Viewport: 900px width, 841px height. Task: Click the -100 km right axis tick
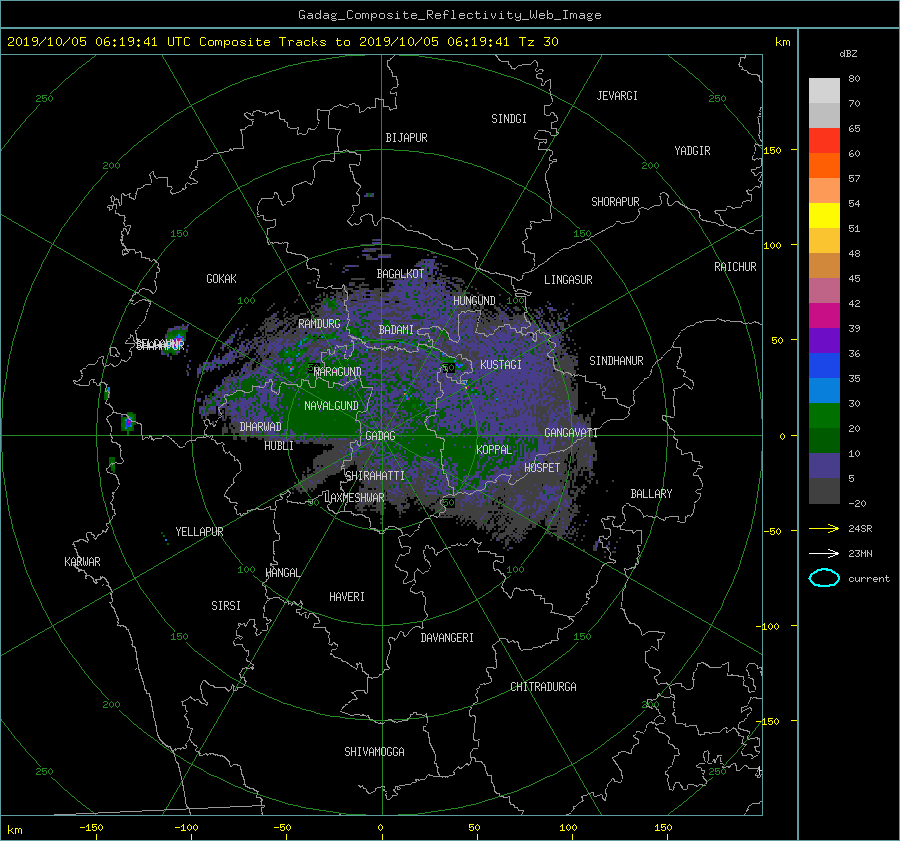768,626
